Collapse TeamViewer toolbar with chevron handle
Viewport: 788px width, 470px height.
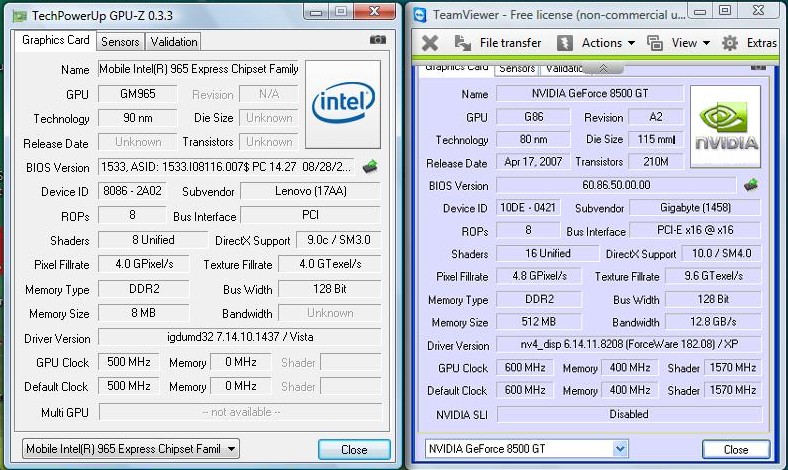[603, 68]
